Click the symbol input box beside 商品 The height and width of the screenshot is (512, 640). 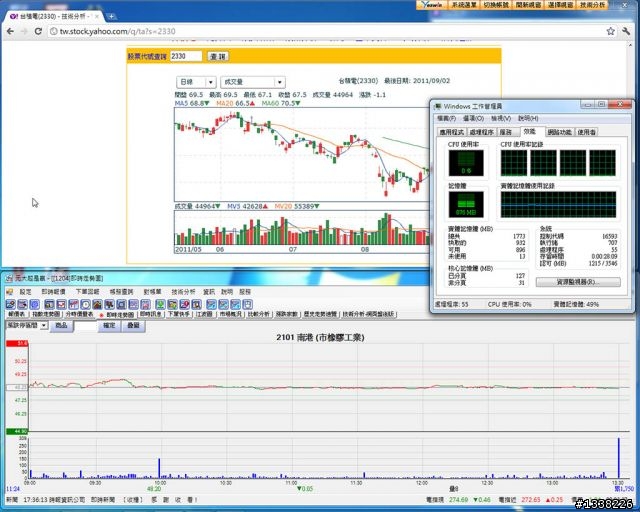pos(85,325)
